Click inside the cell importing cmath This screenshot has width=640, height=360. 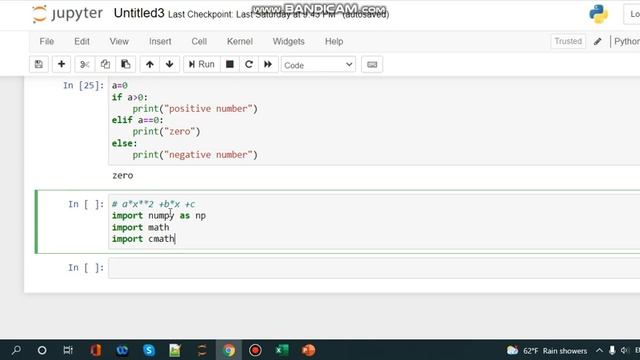click(373, 222)
